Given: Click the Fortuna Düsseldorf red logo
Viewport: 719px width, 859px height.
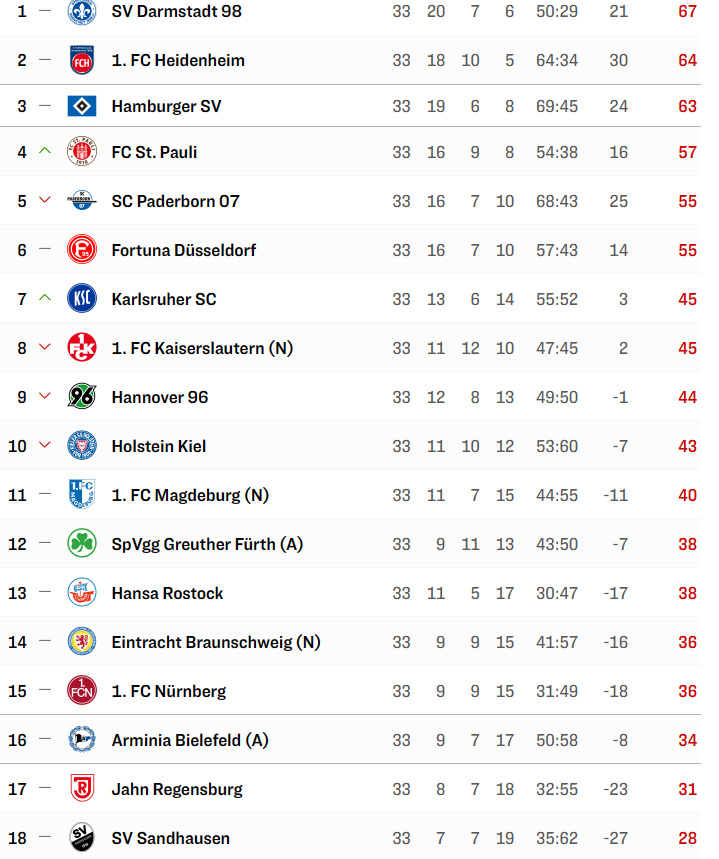Looking at the screenshot, I should (x=82, y=250).
